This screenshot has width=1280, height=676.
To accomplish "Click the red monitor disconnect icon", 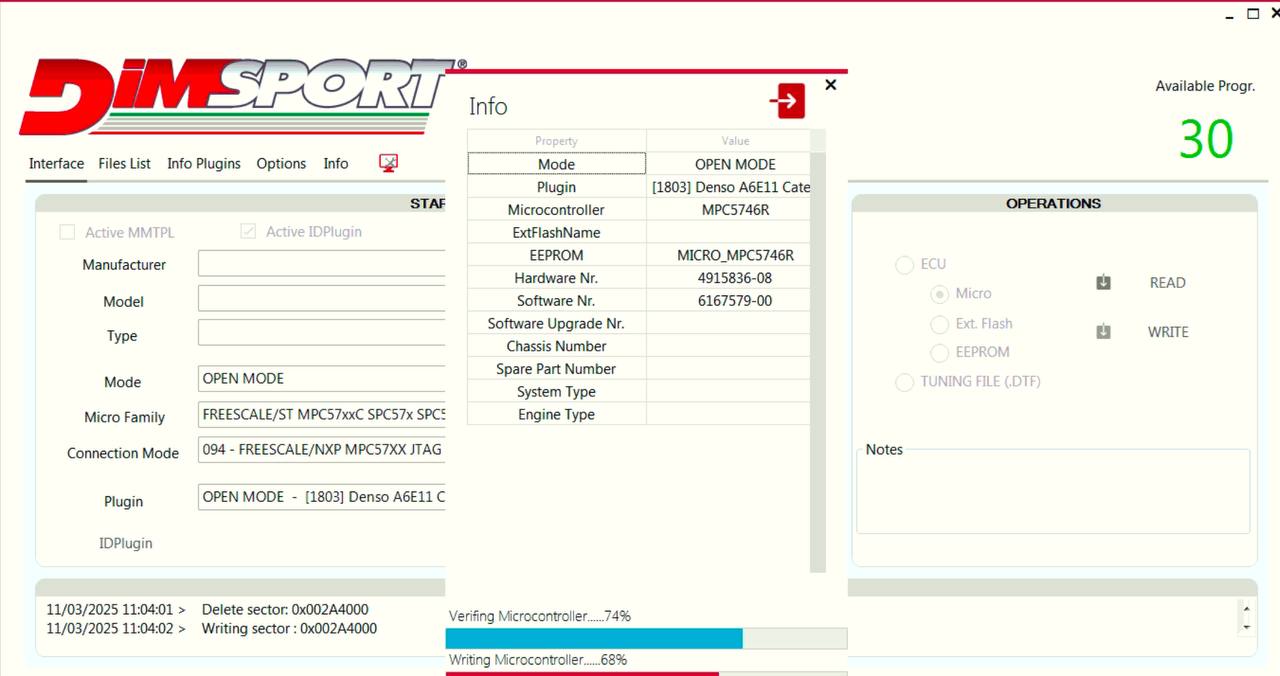I will (x=389, y=163).
